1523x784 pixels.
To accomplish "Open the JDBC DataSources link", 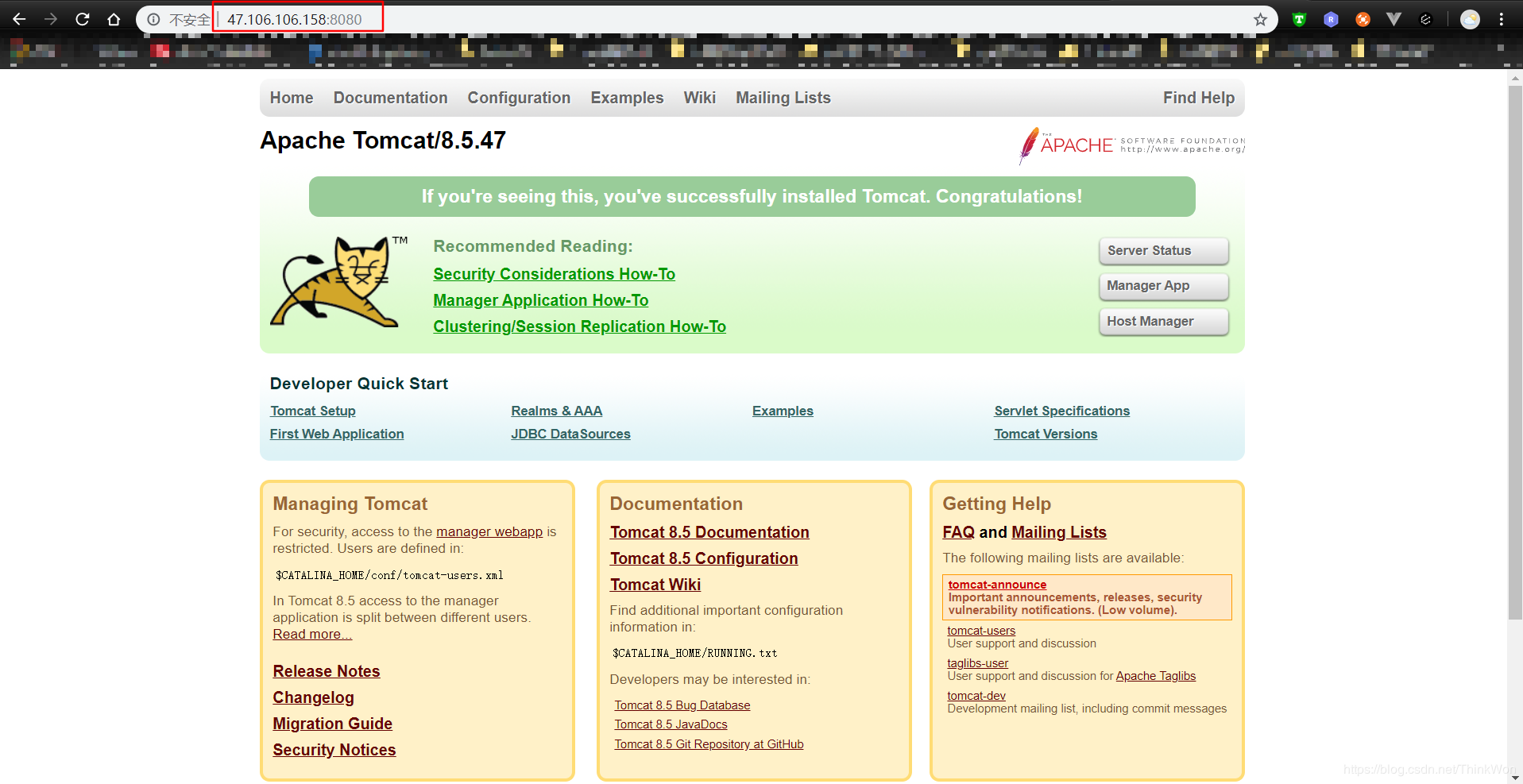I will pos(570,434).
